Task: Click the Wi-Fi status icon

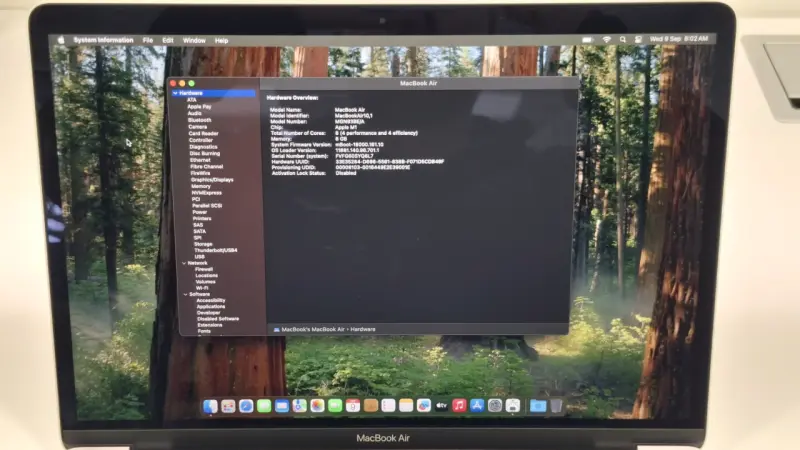Action: point(607,39)
